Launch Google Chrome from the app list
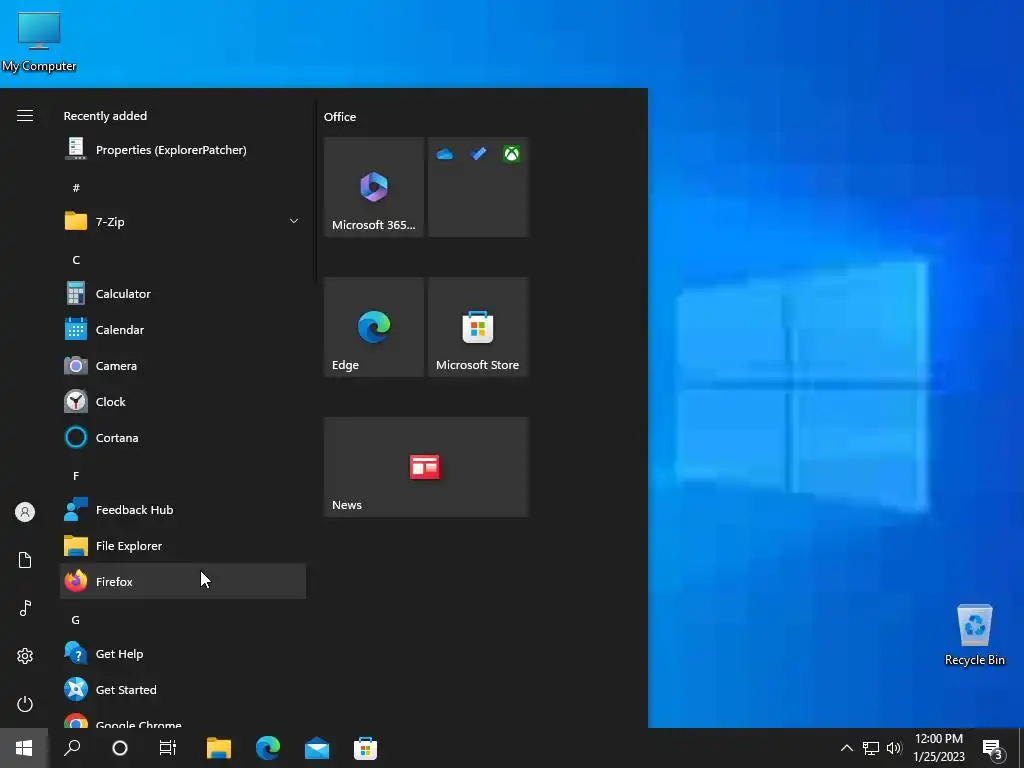 click(x=183, y=719)
